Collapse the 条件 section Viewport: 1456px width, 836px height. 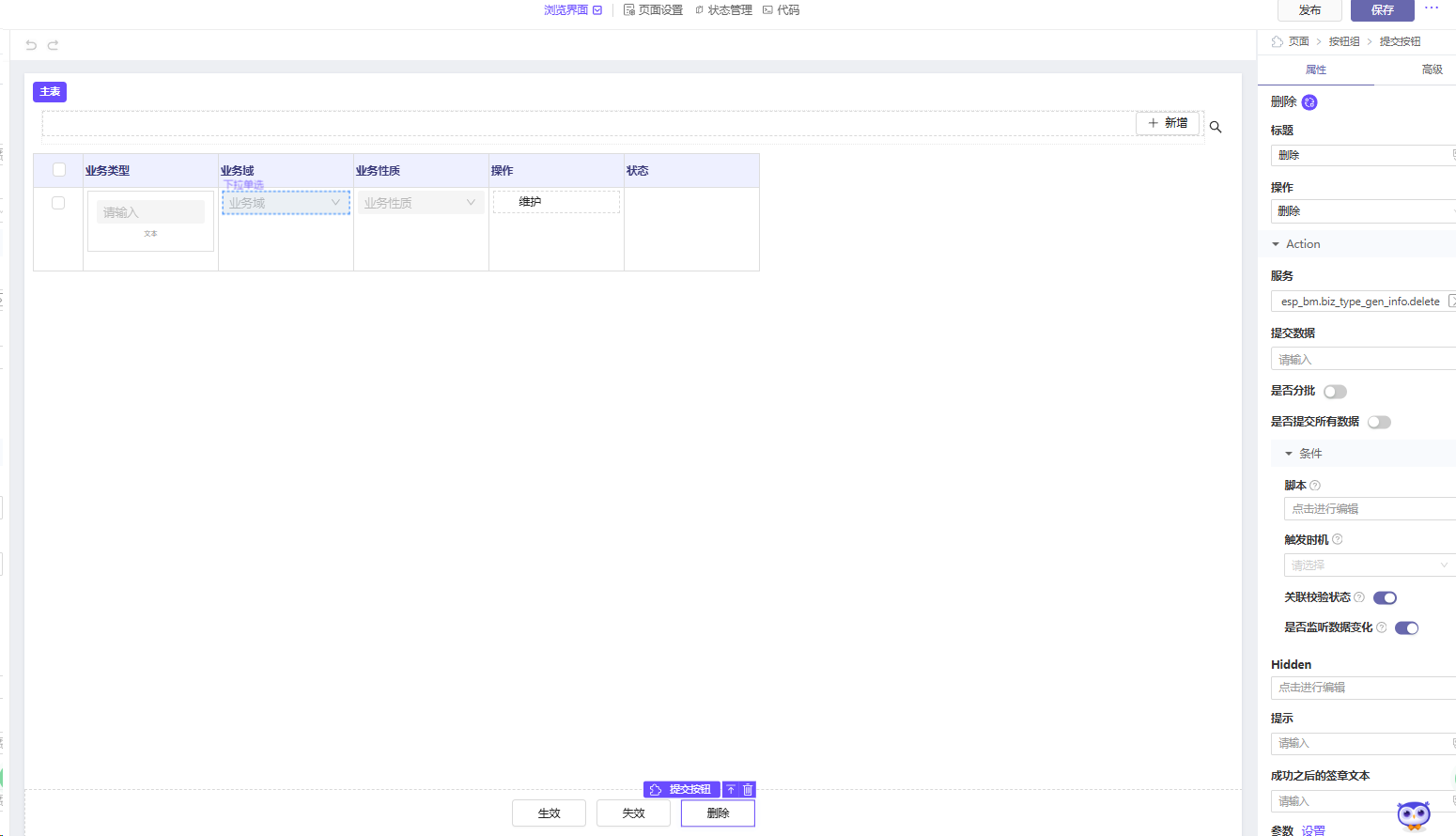1289,454
